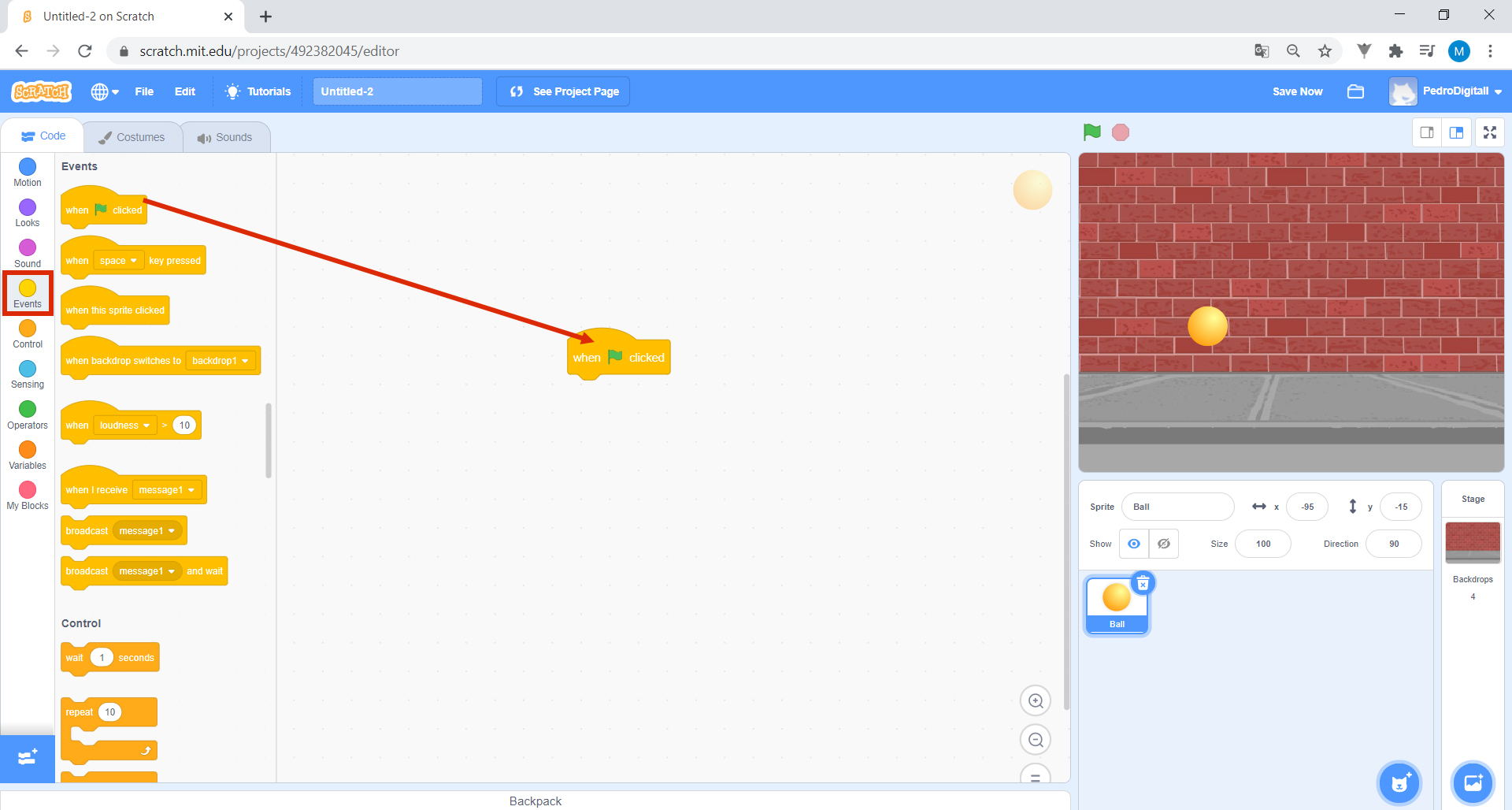The width and height of the screenshot is (1512, 810).
Task: Hide the sprite with crossed-eye button
Action: point(1164,544)
